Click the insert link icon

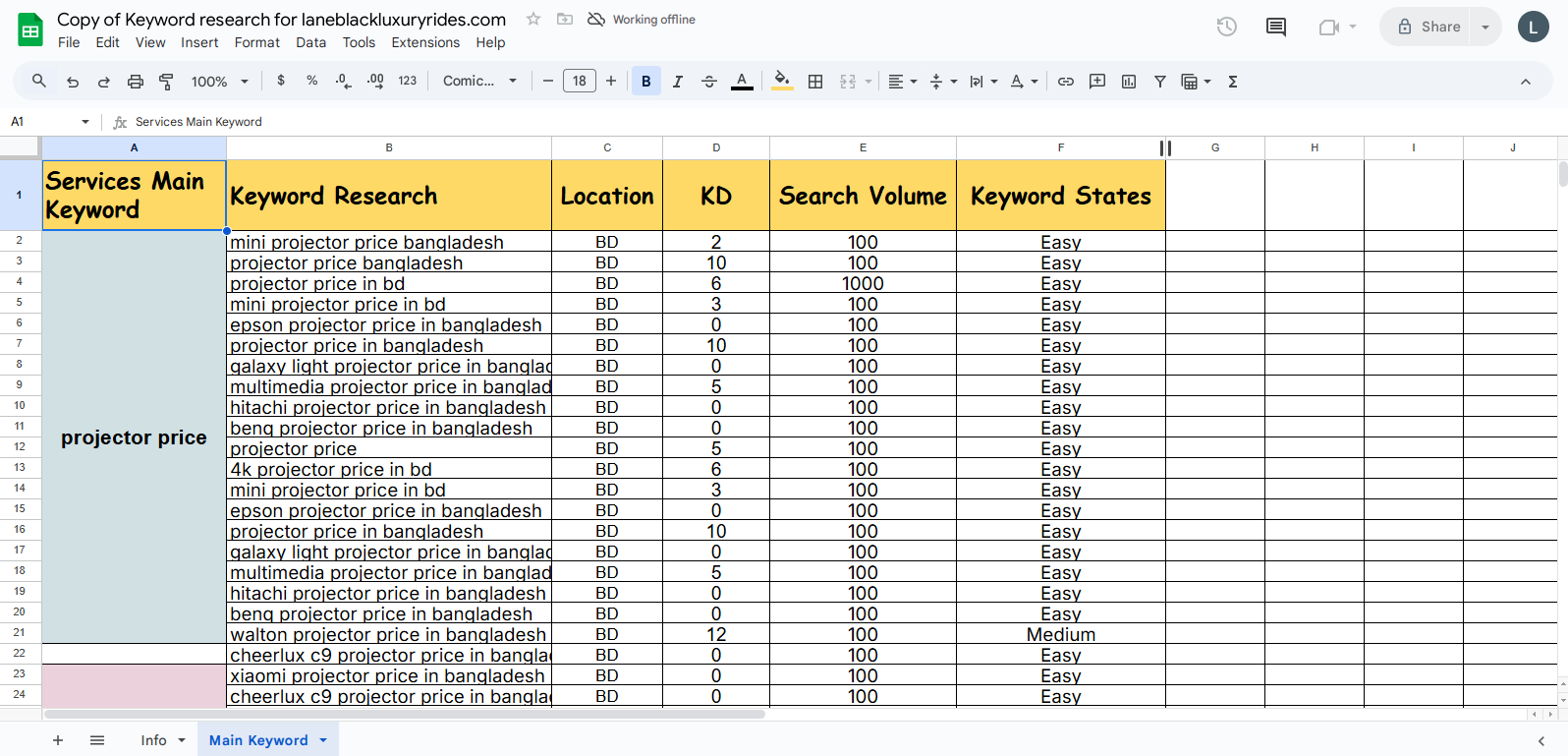1066,82
